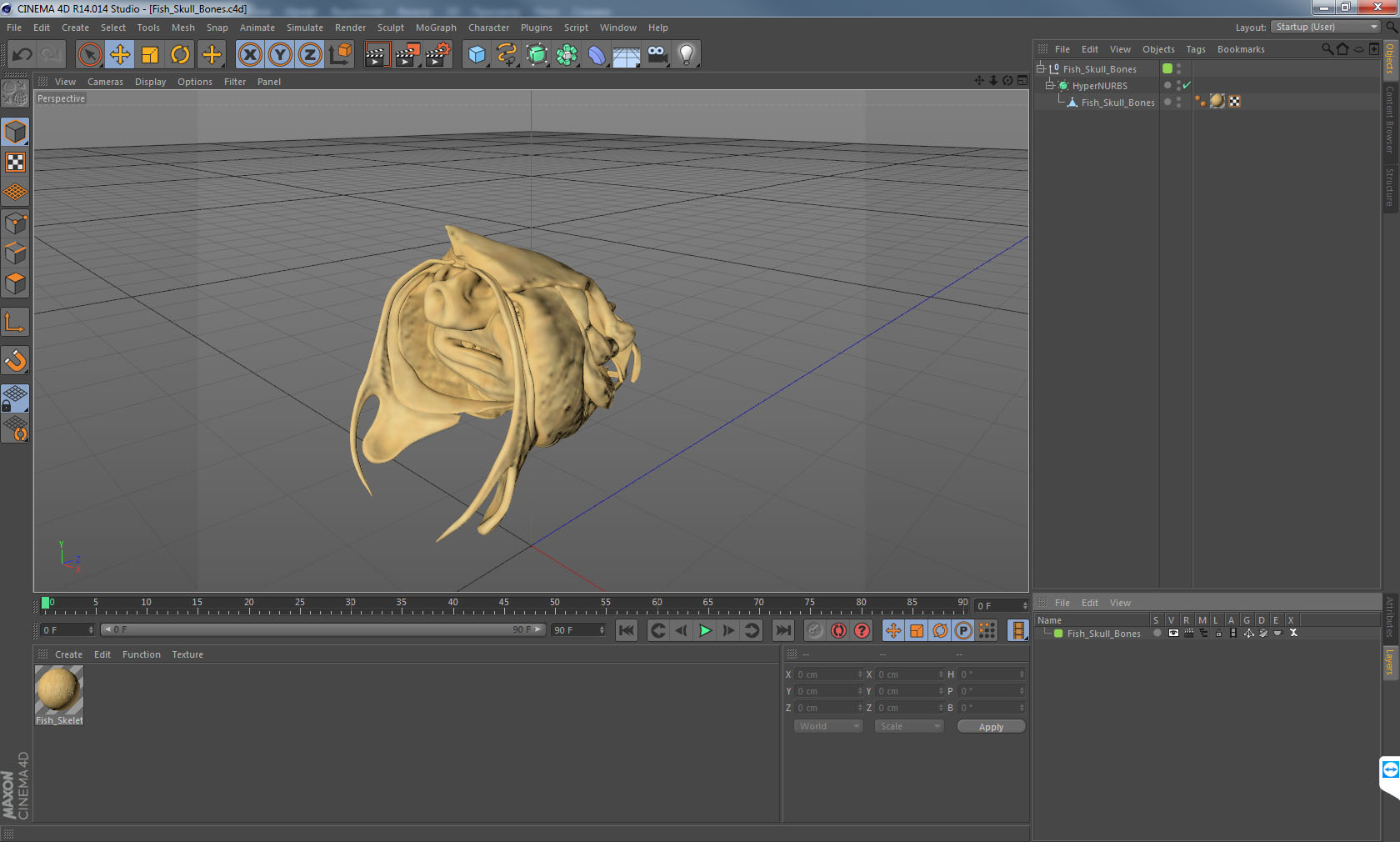1400x842 pixels.
Task: Activate the Rotate tool in top toolbar
Action: coord(180,55)
